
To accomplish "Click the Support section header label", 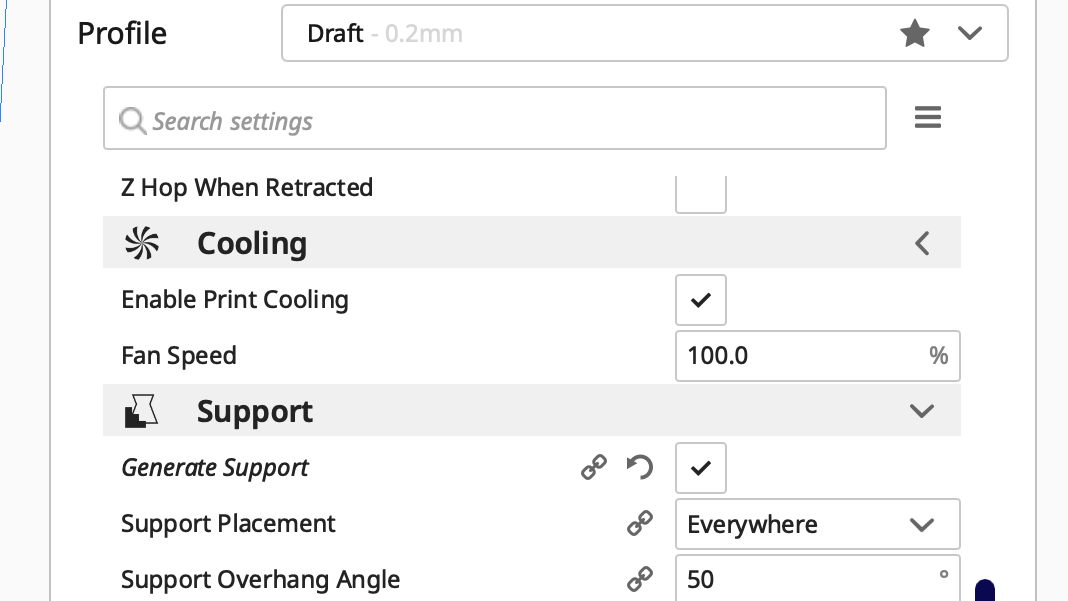I will (x=255, y=411).
